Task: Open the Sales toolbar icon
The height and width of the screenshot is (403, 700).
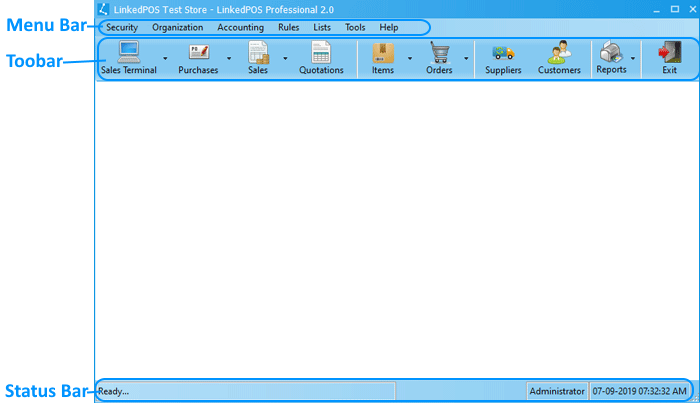Action: [258, 52]
